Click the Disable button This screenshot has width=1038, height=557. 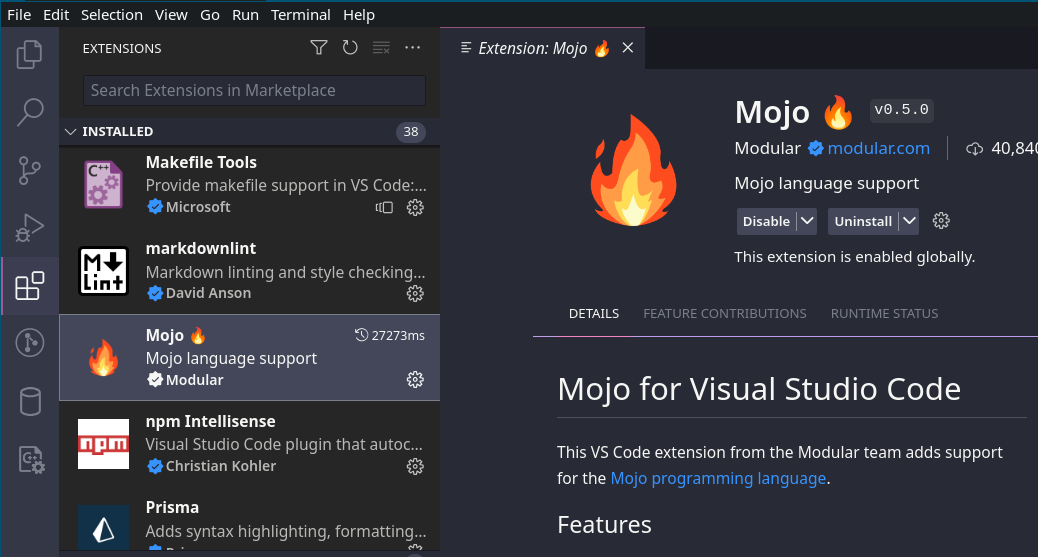coord(766,221)
